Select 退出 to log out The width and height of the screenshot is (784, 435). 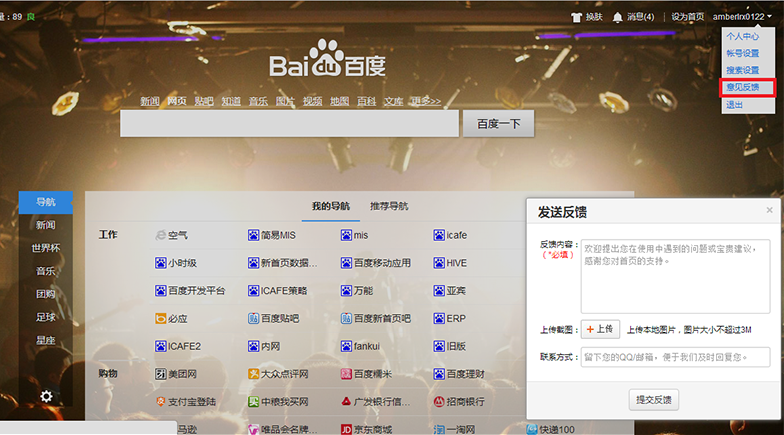(x=734, y=105)
